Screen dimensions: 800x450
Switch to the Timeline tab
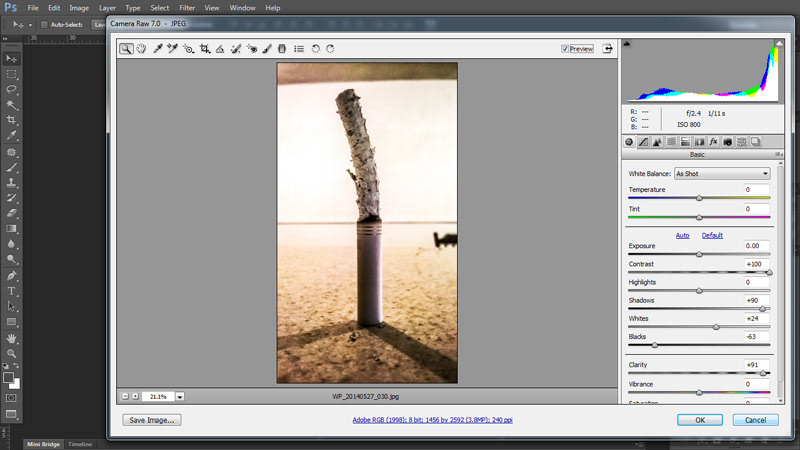(80, 444)
